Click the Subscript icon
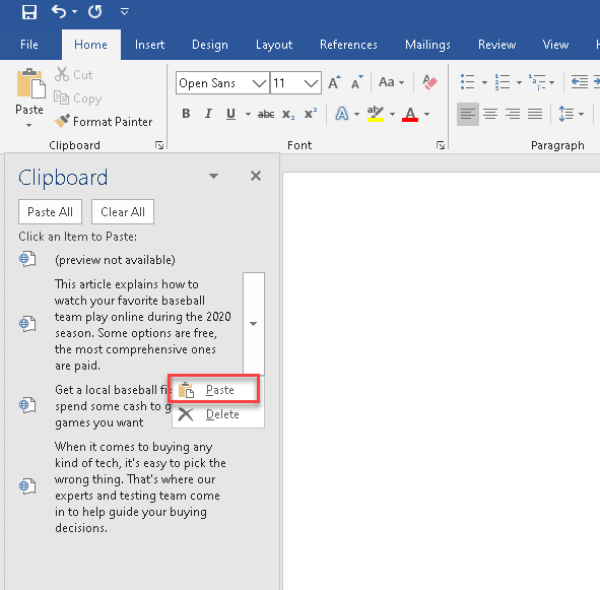600x590 pixels. (288, 114)
